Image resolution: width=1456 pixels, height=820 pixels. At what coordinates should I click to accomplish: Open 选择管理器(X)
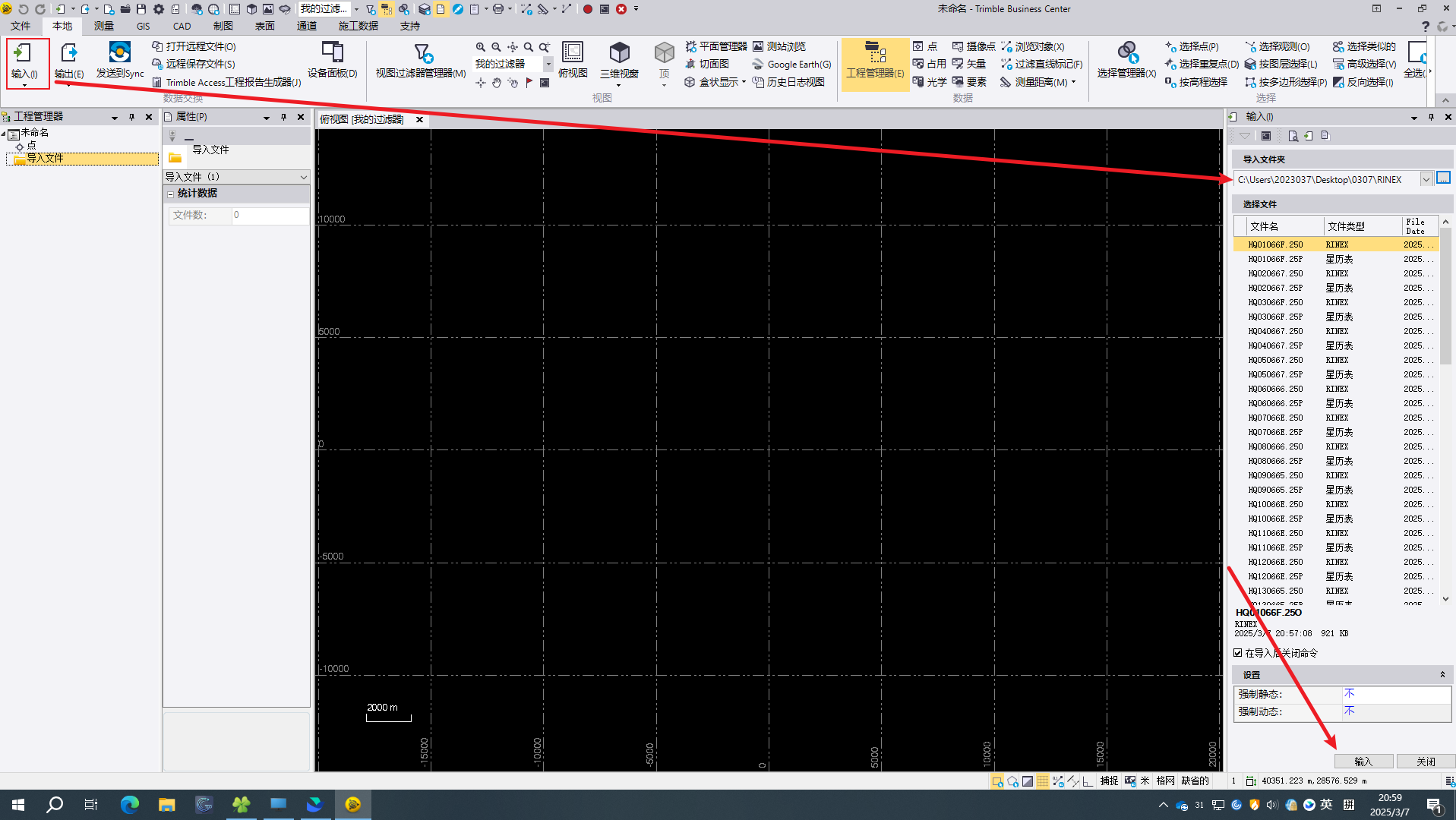click(1126, 61)
